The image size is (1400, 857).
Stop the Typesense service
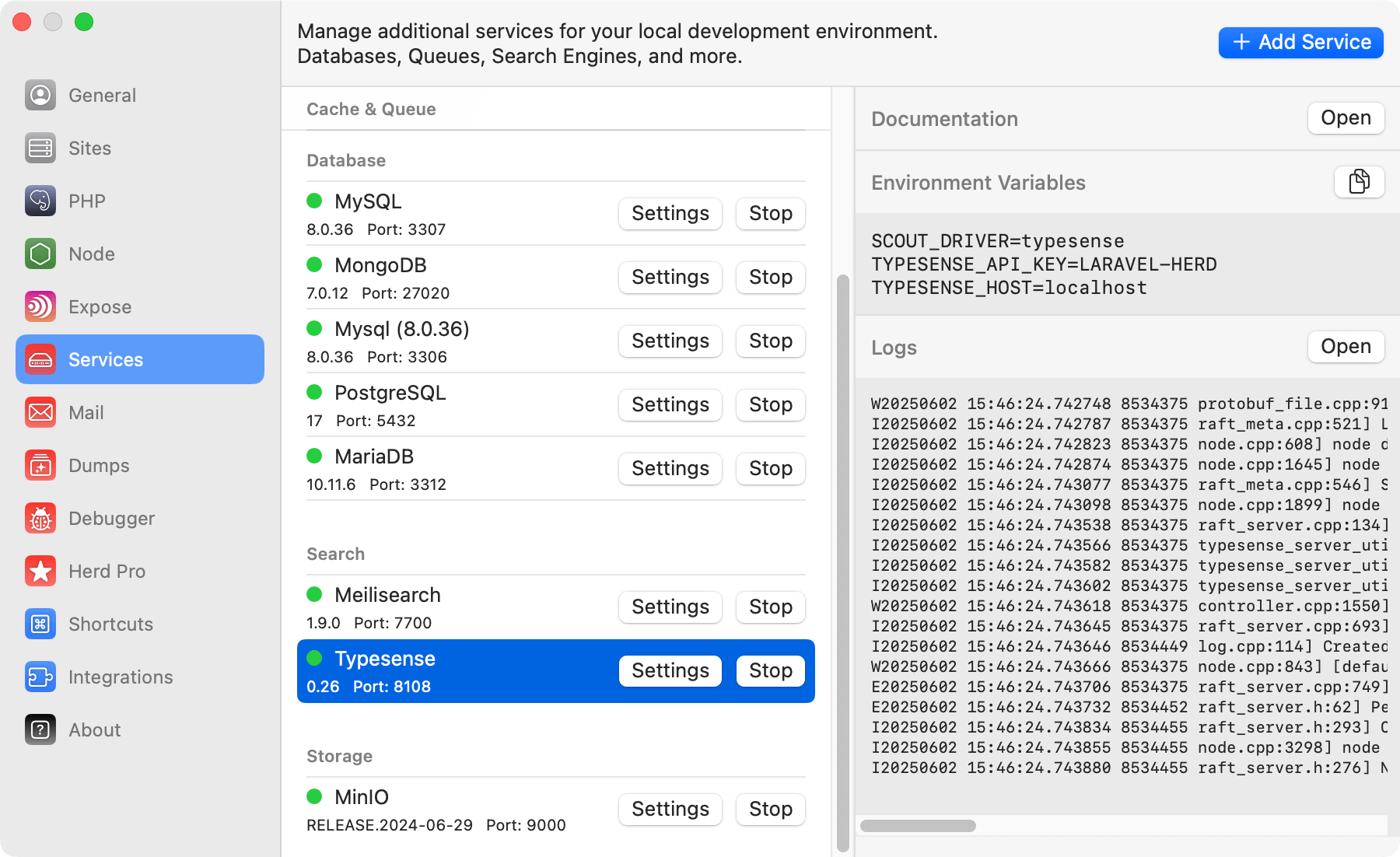(x=770, y=670)
